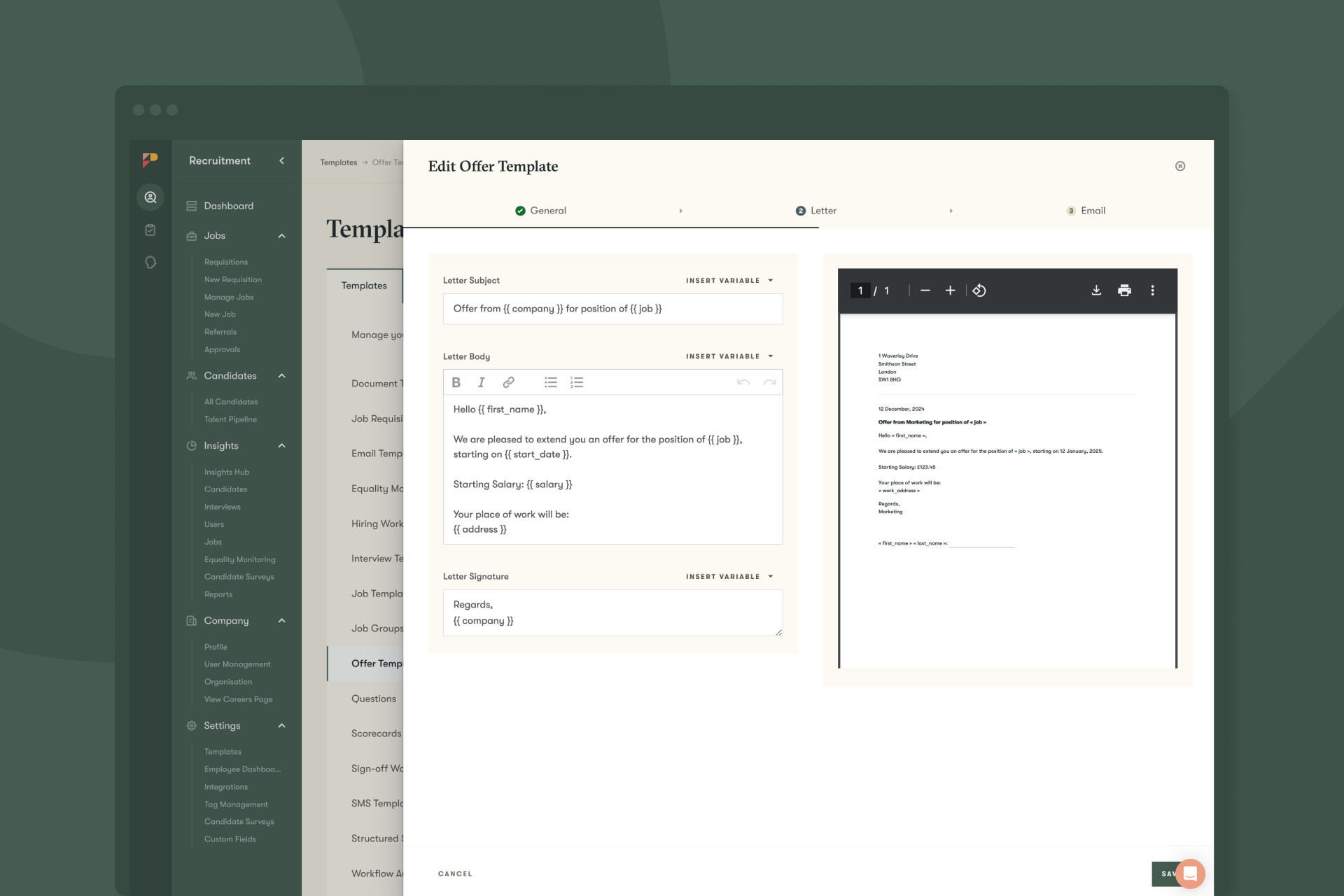1344x896 pixels.
Task: Insert numbered list in Letter Body
Action: click(x=577, y=382)
